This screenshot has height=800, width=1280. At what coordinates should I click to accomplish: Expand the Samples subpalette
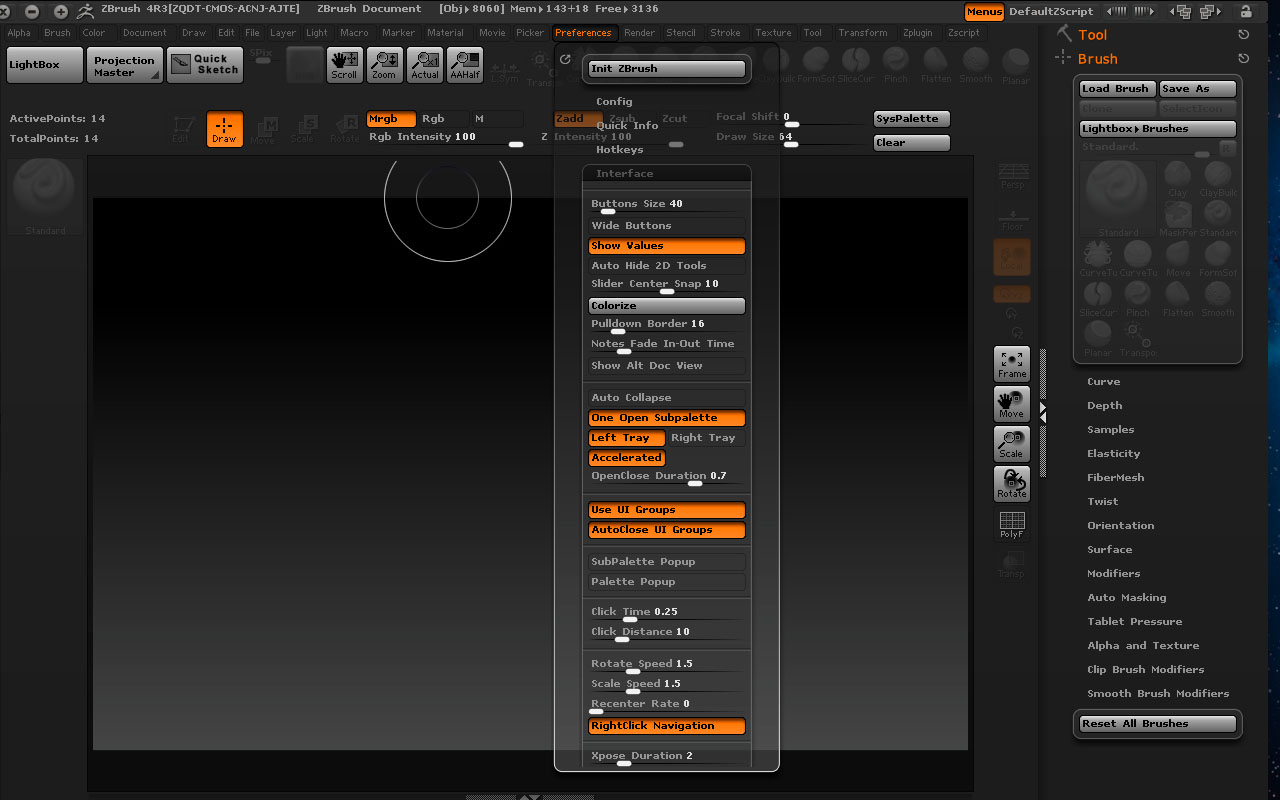coord(1110,430)
